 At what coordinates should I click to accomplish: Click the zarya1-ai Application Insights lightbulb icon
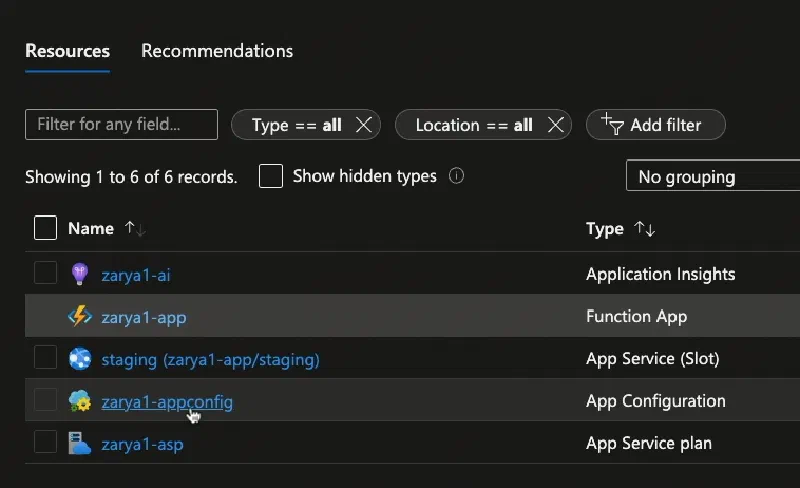tap(80, 274)
